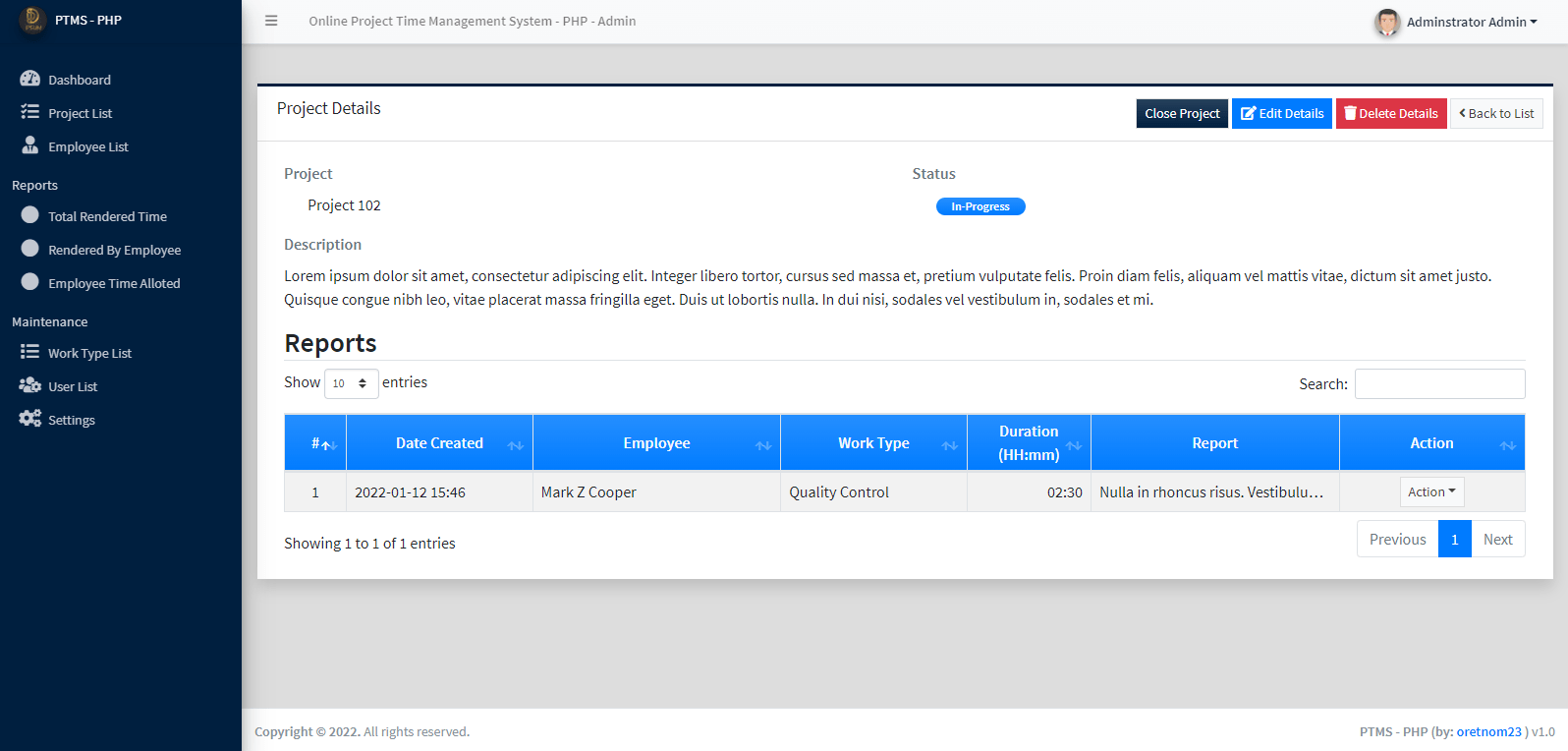Open the entries-per-page dropdown
This screenshot has height=751, width=1568.
[351, 383]
